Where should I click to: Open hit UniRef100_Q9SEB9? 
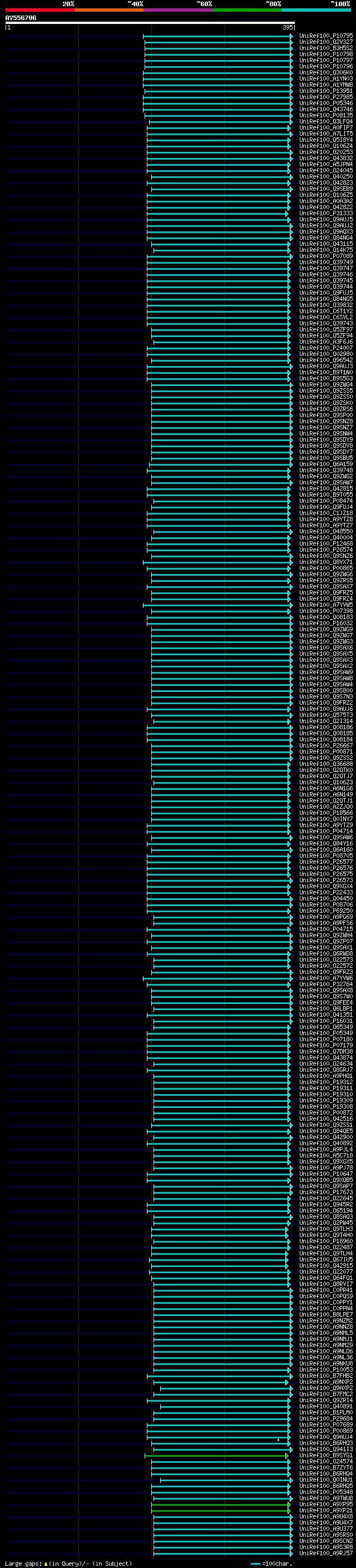pyautogui.click(x=325, y=189)
